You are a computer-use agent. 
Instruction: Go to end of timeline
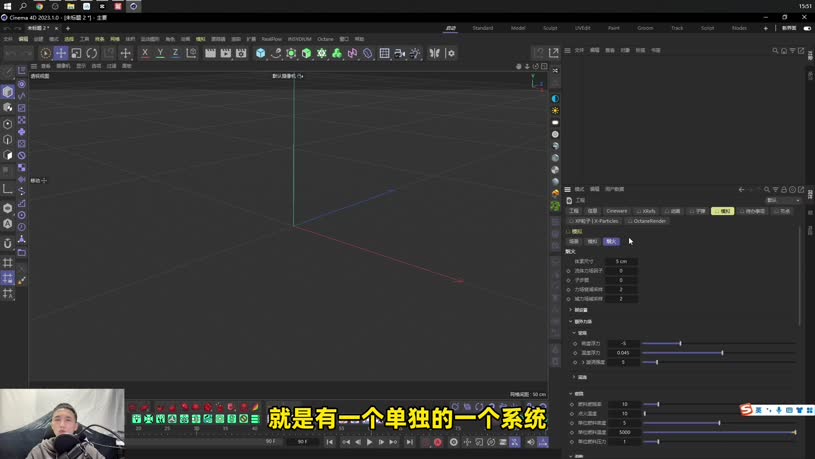[410, 442]
